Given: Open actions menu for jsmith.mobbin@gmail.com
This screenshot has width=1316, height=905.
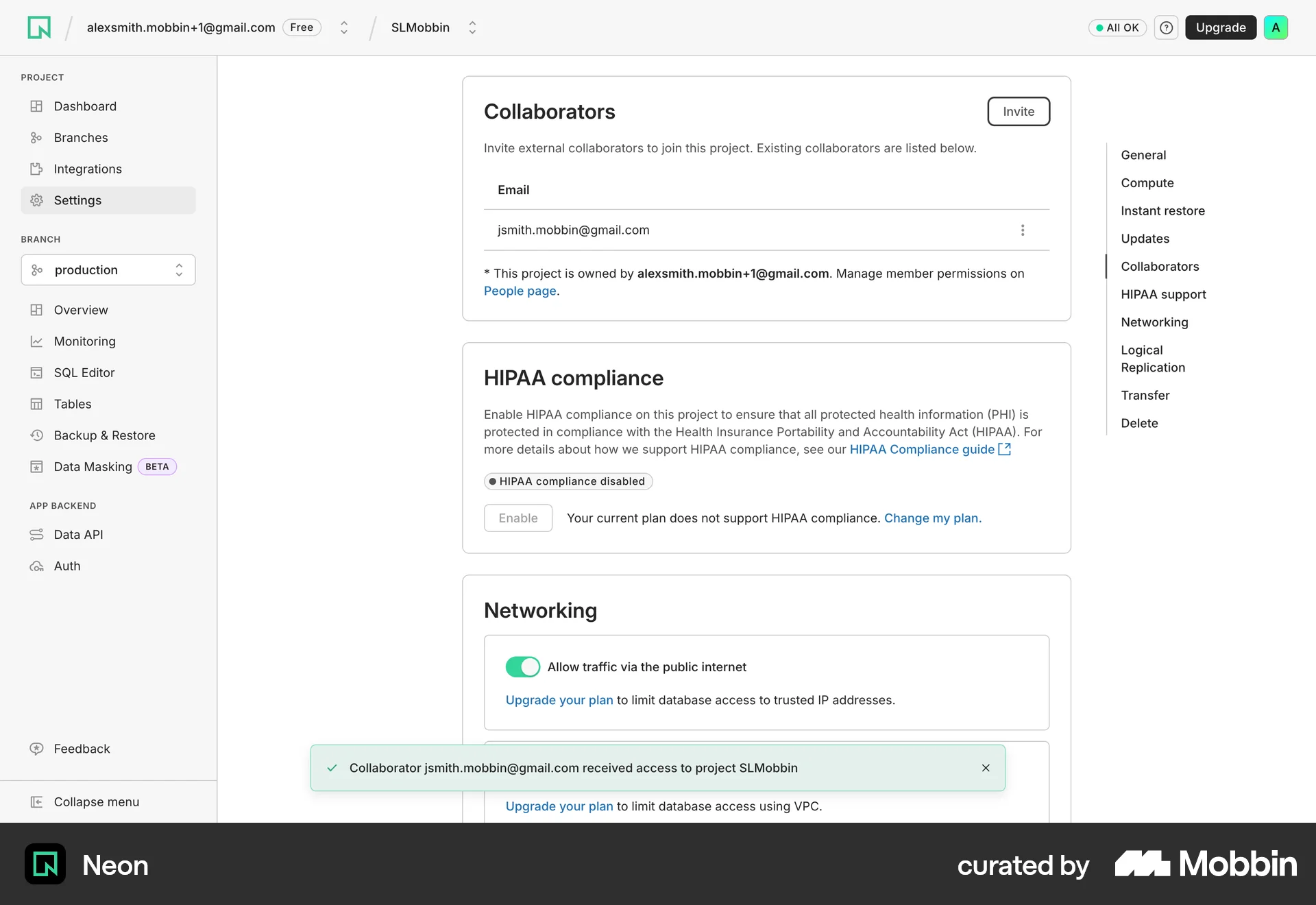Looking at the screenshot, I should coord(1023,230).
